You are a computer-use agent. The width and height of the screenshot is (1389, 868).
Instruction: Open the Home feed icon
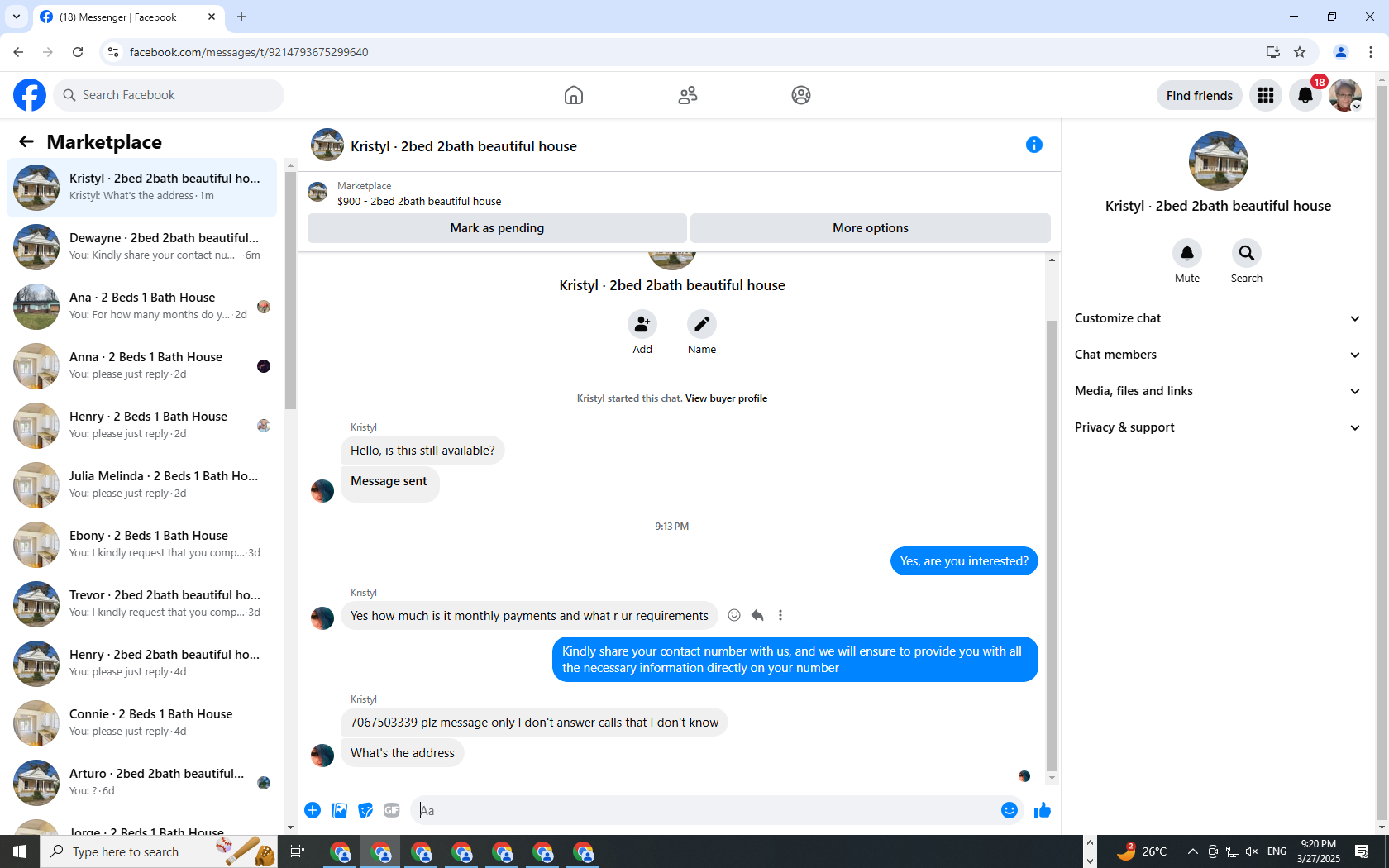coord(574,95)
